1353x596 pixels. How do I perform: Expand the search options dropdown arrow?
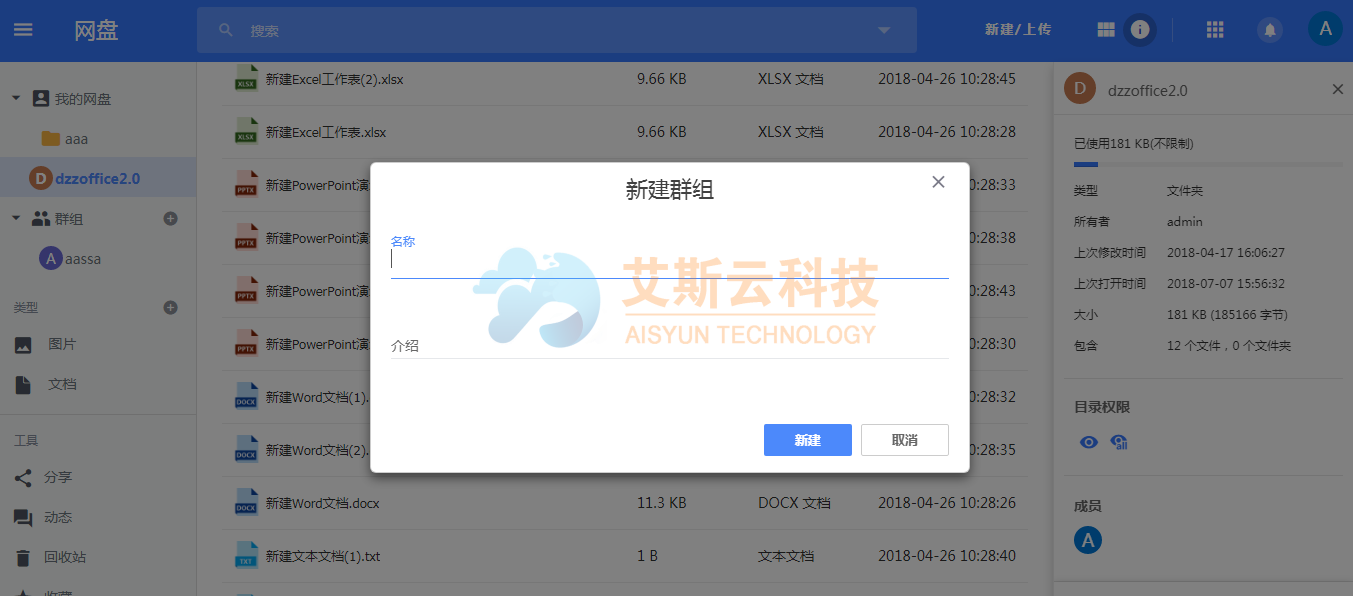(x=884, y=30)
